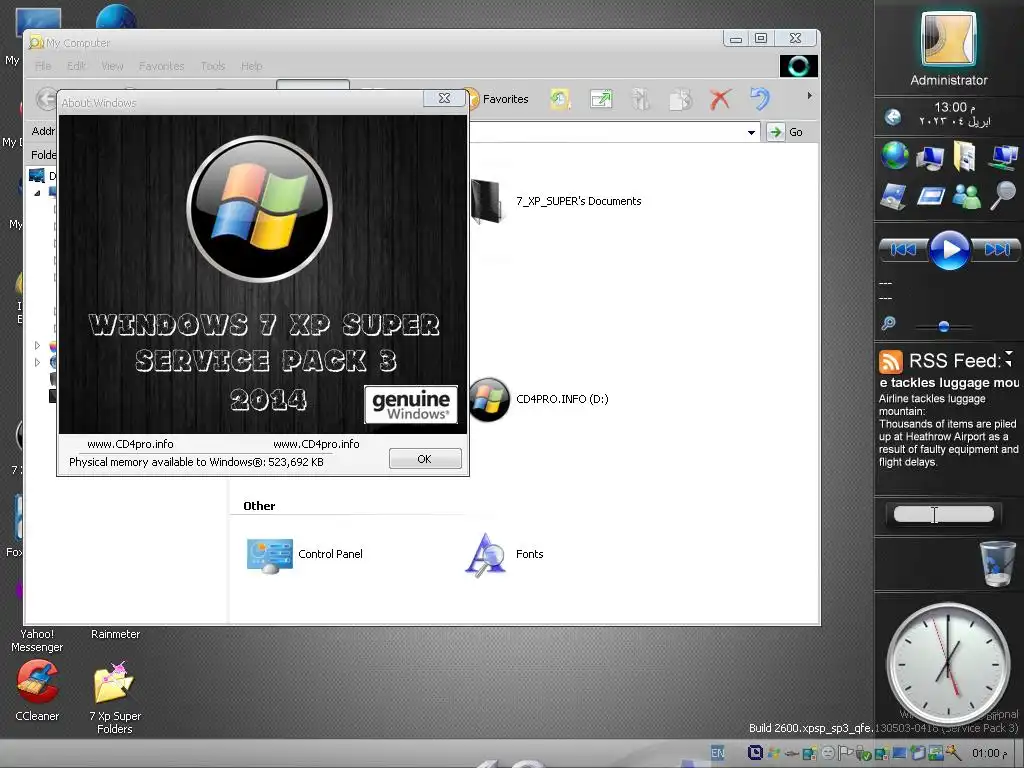Viewport: 1024px width, 768px height.
Task: Click the throbber logo in My Computer
Action: pos(798,66)
